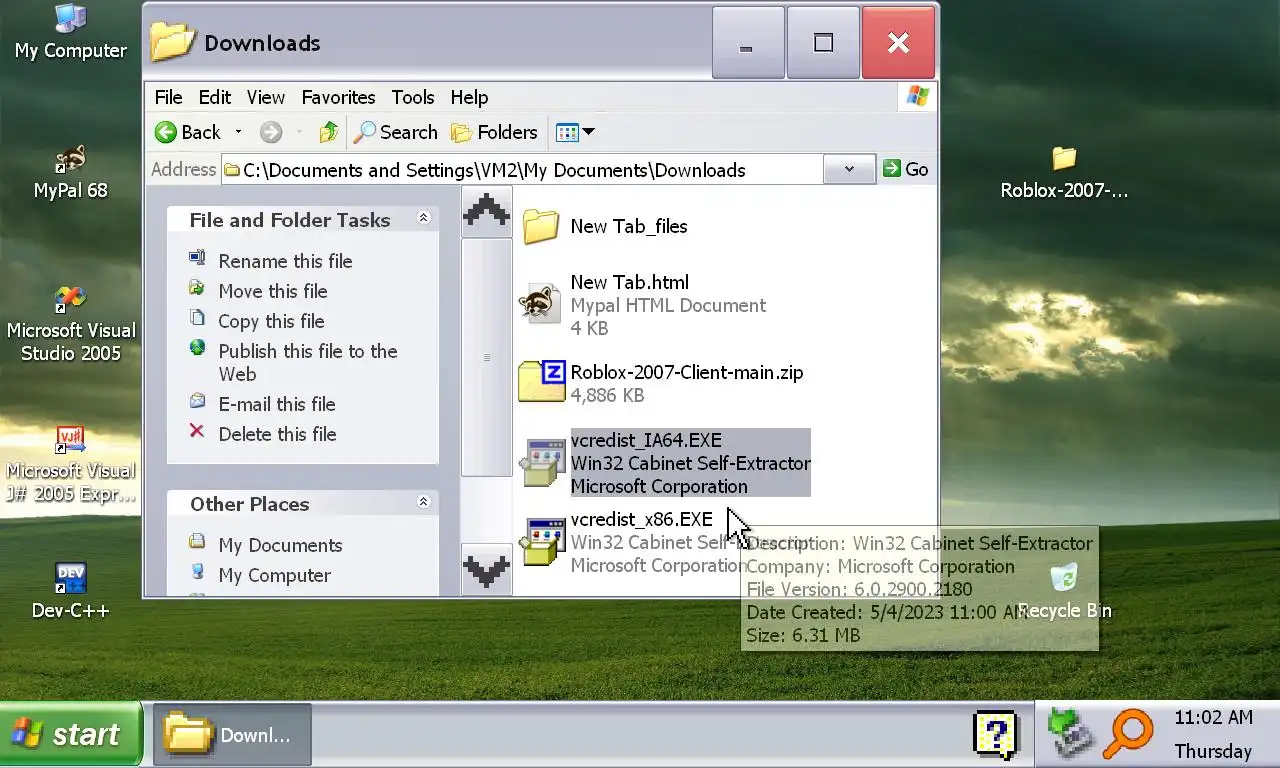Click the network device tray icon
Viewport: 1280px width, 768px height.
tap(1070, 735)
